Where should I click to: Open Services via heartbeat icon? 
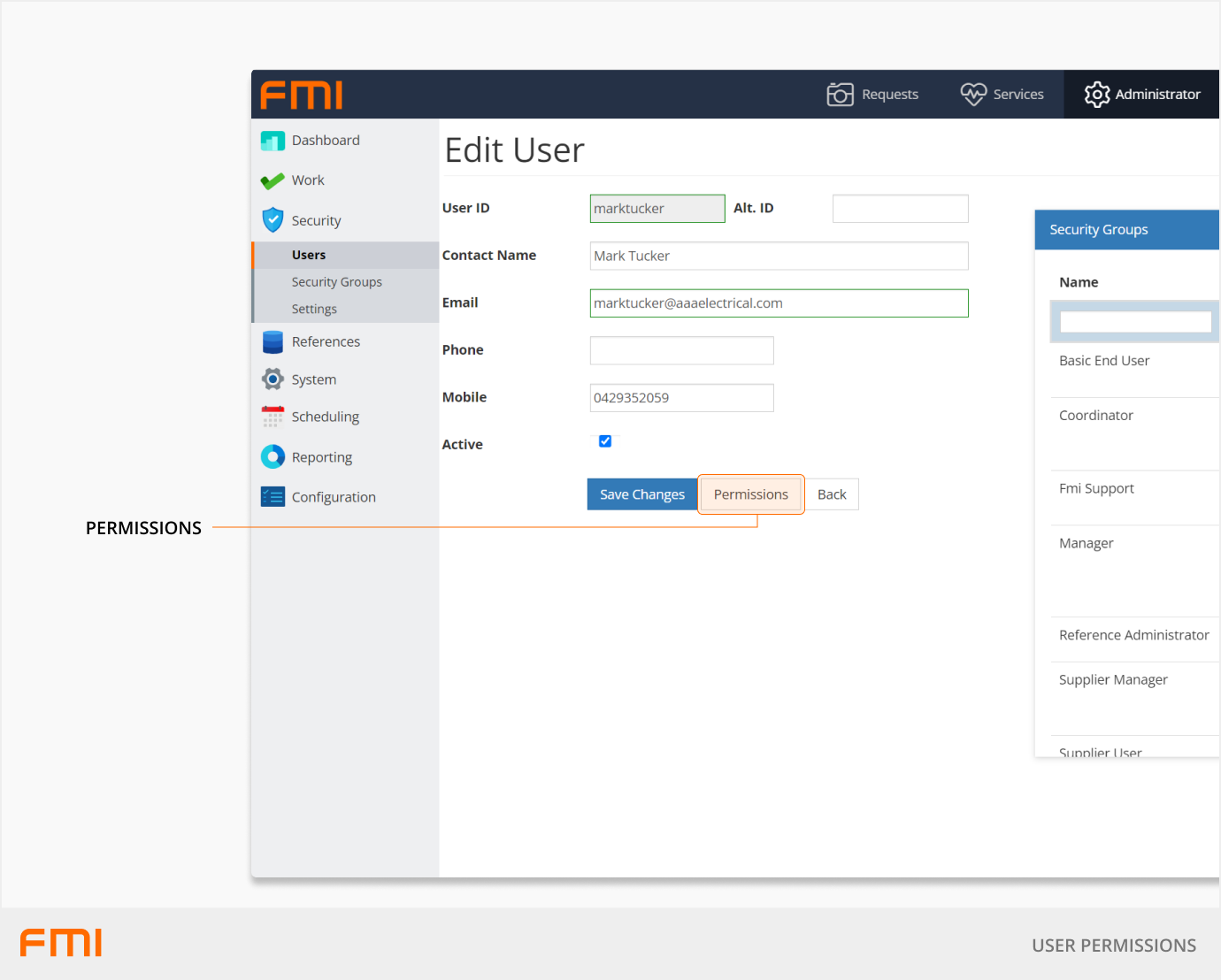click(973, 95)
